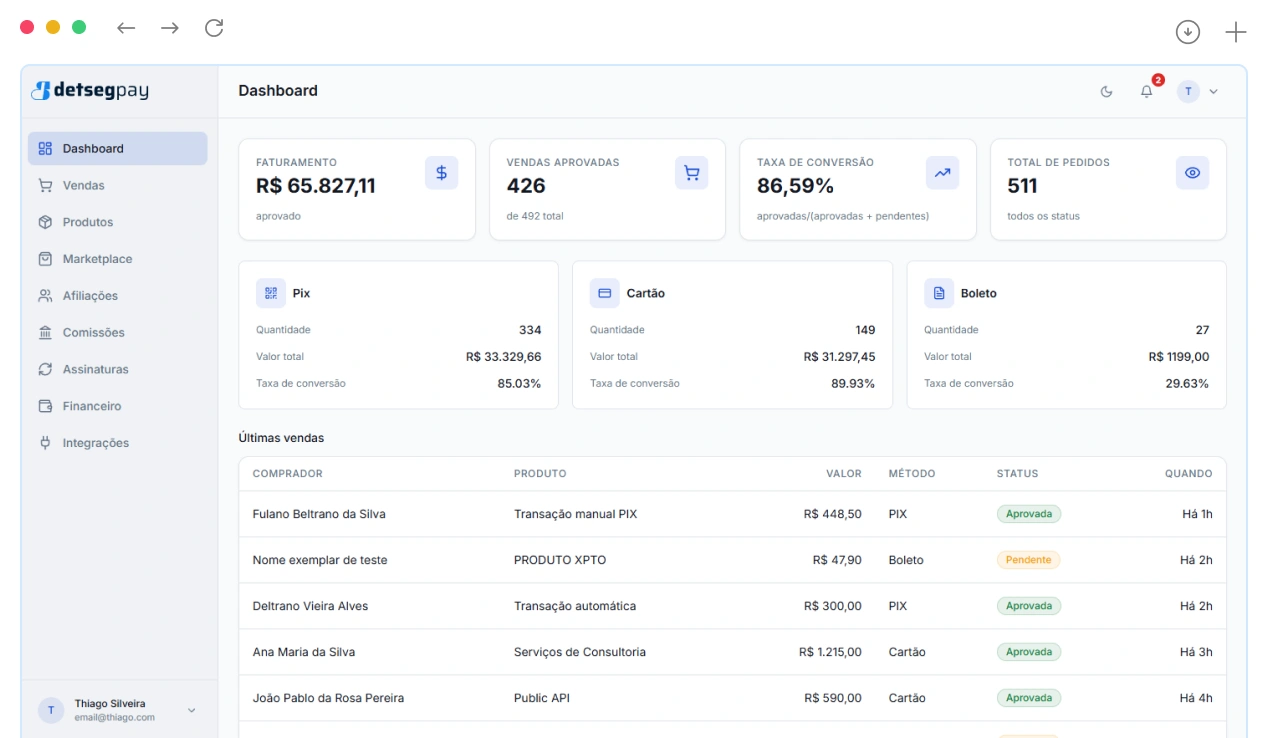
Task: Toggle dark mode moon icon
Action: pos(1106,91)
